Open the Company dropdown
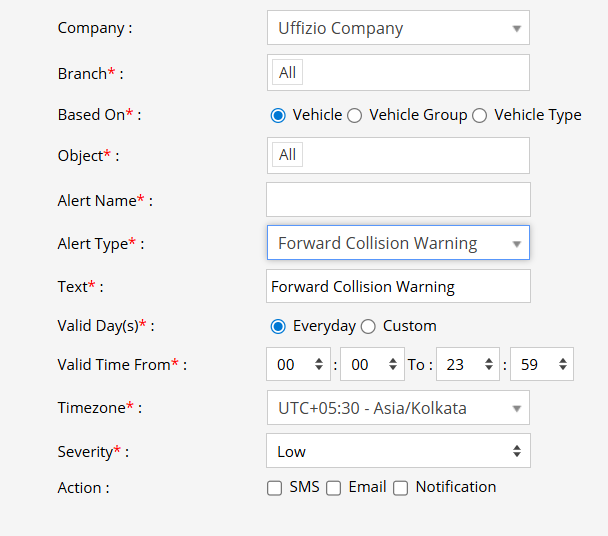This screenshot has height=536, width=608. [397, 28]
